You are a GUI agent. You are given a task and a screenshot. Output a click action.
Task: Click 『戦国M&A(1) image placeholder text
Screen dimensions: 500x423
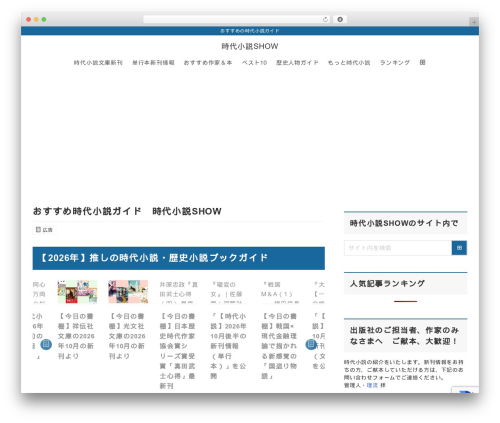tap(280, 292)
